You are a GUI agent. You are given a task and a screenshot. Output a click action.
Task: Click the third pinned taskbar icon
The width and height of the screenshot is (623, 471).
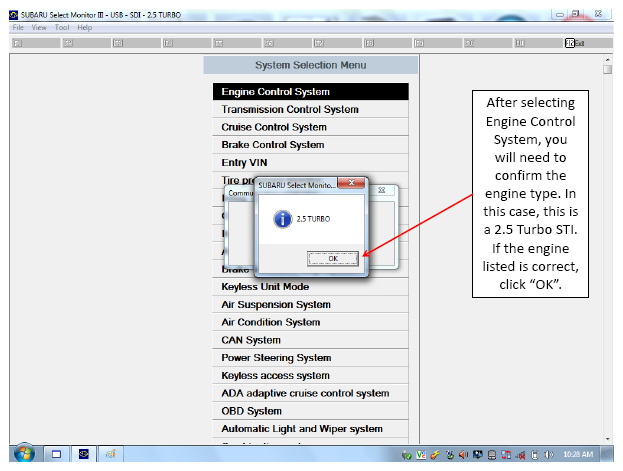coord(110,454)
